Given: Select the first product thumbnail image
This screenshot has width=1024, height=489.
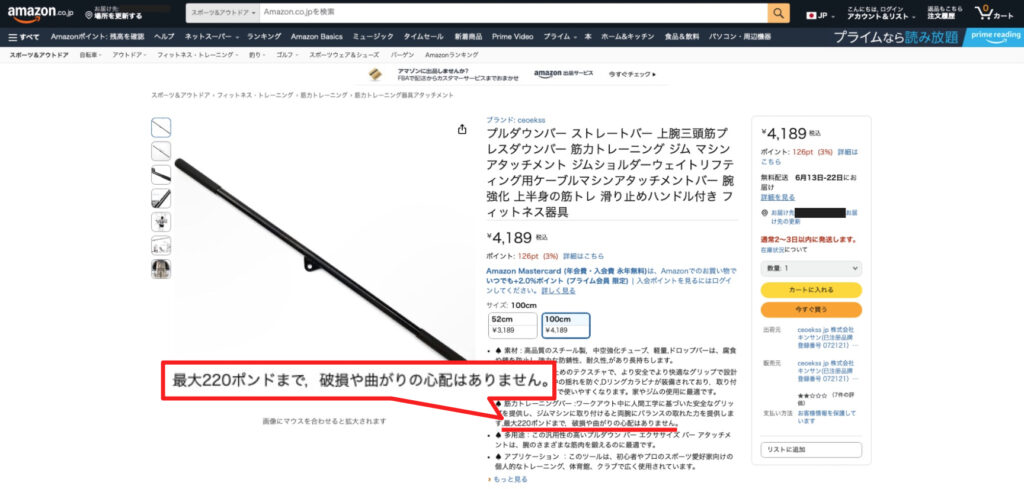Looking at the screenshot, I should (x=161, y=127).
